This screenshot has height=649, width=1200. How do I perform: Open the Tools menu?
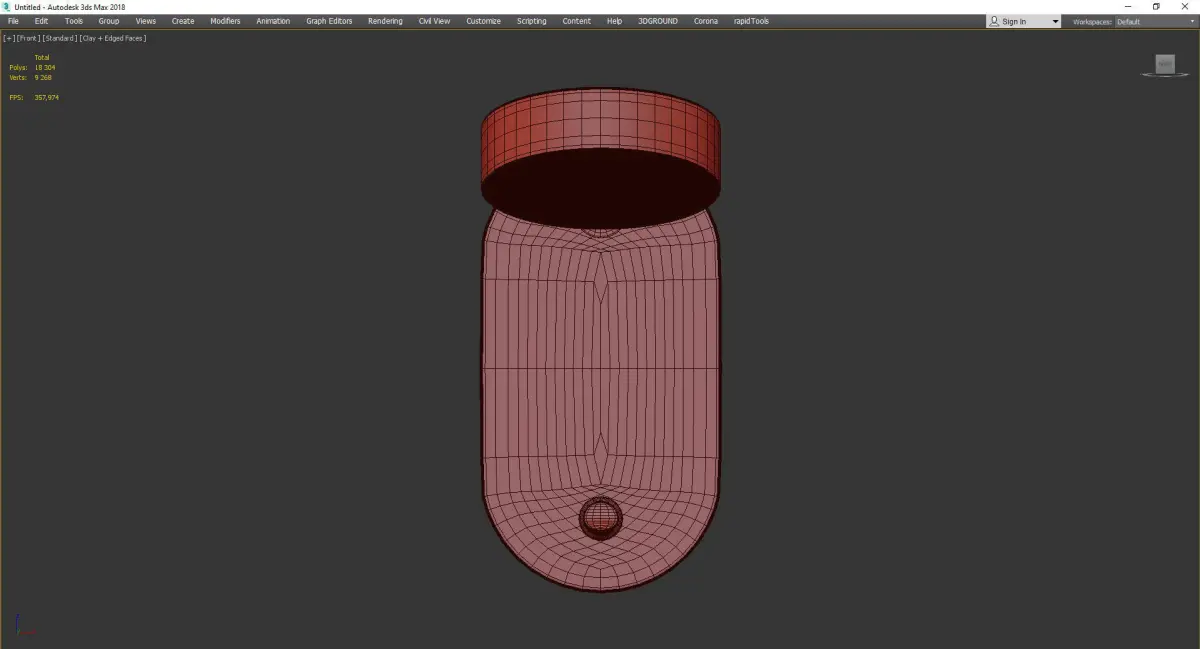click(74, 21)
